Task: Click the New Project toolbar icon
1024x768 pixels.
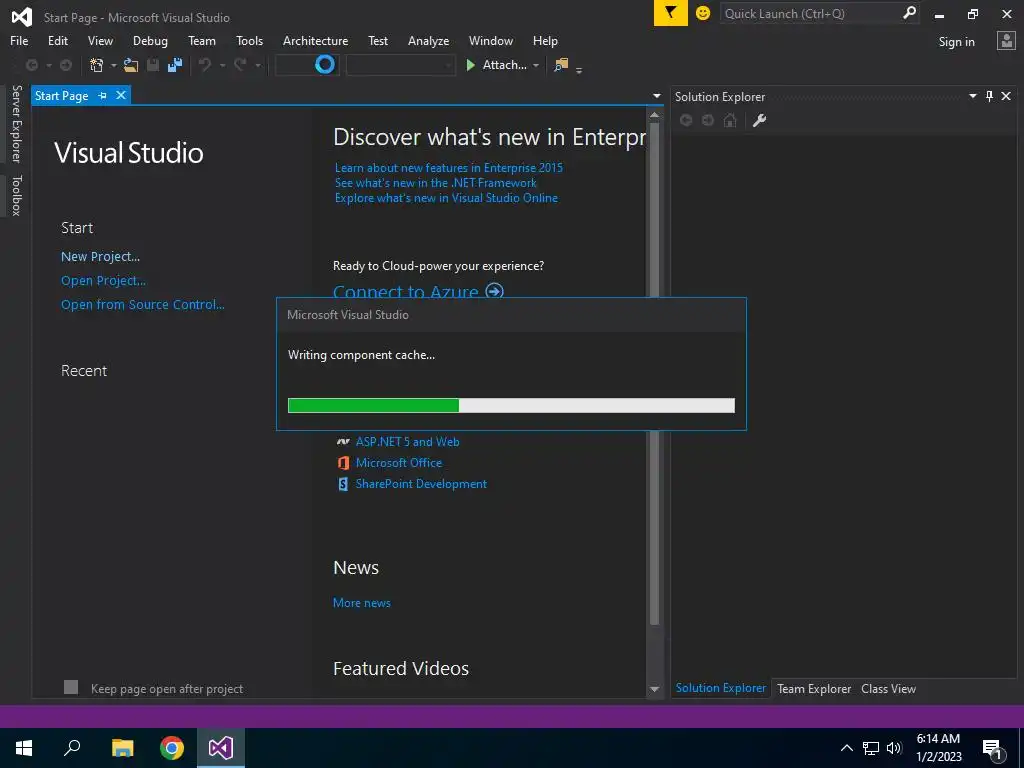Action: click(x=97, y=65)
